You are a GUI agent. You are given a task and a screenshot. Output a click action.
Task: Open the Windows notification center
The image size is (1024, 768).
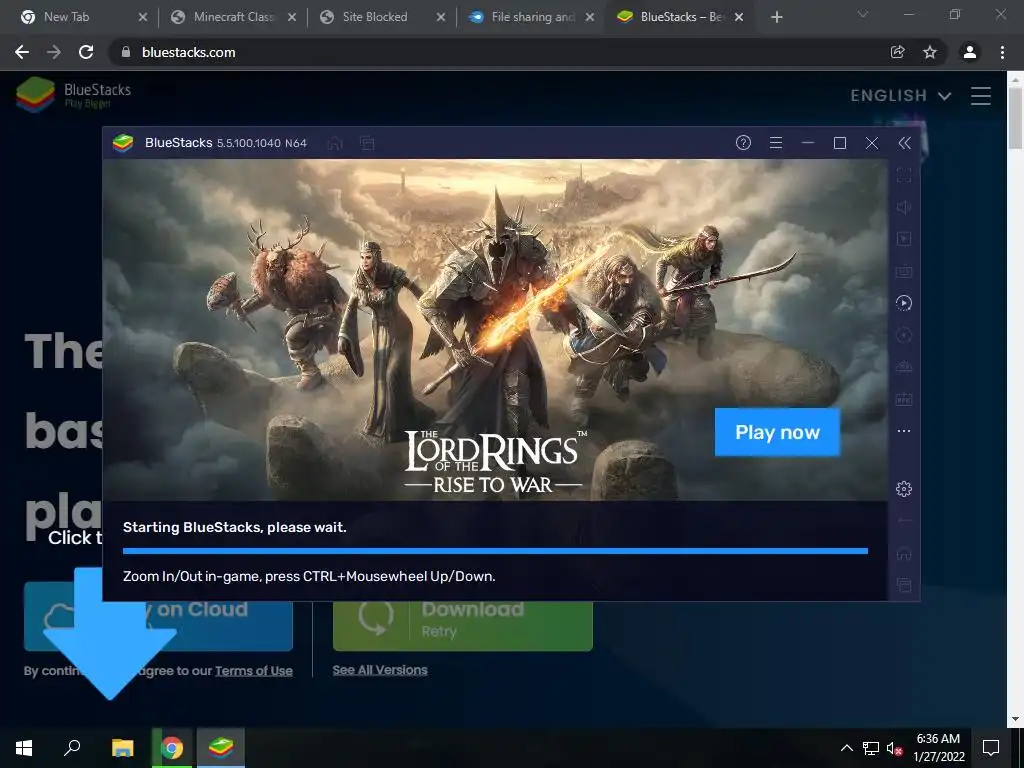(991, 748)
